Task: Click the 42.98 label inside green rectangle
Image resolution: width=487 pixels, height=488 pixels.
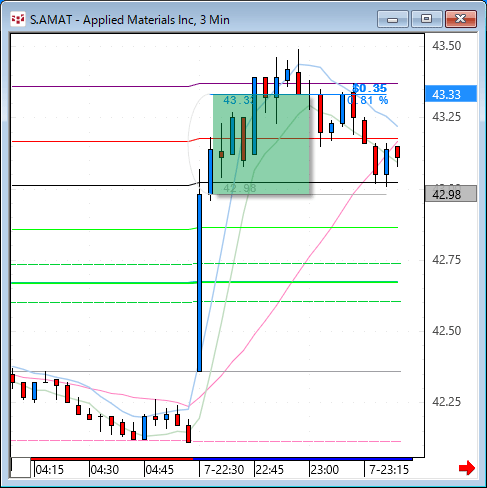Action: (x=240, y=188)
